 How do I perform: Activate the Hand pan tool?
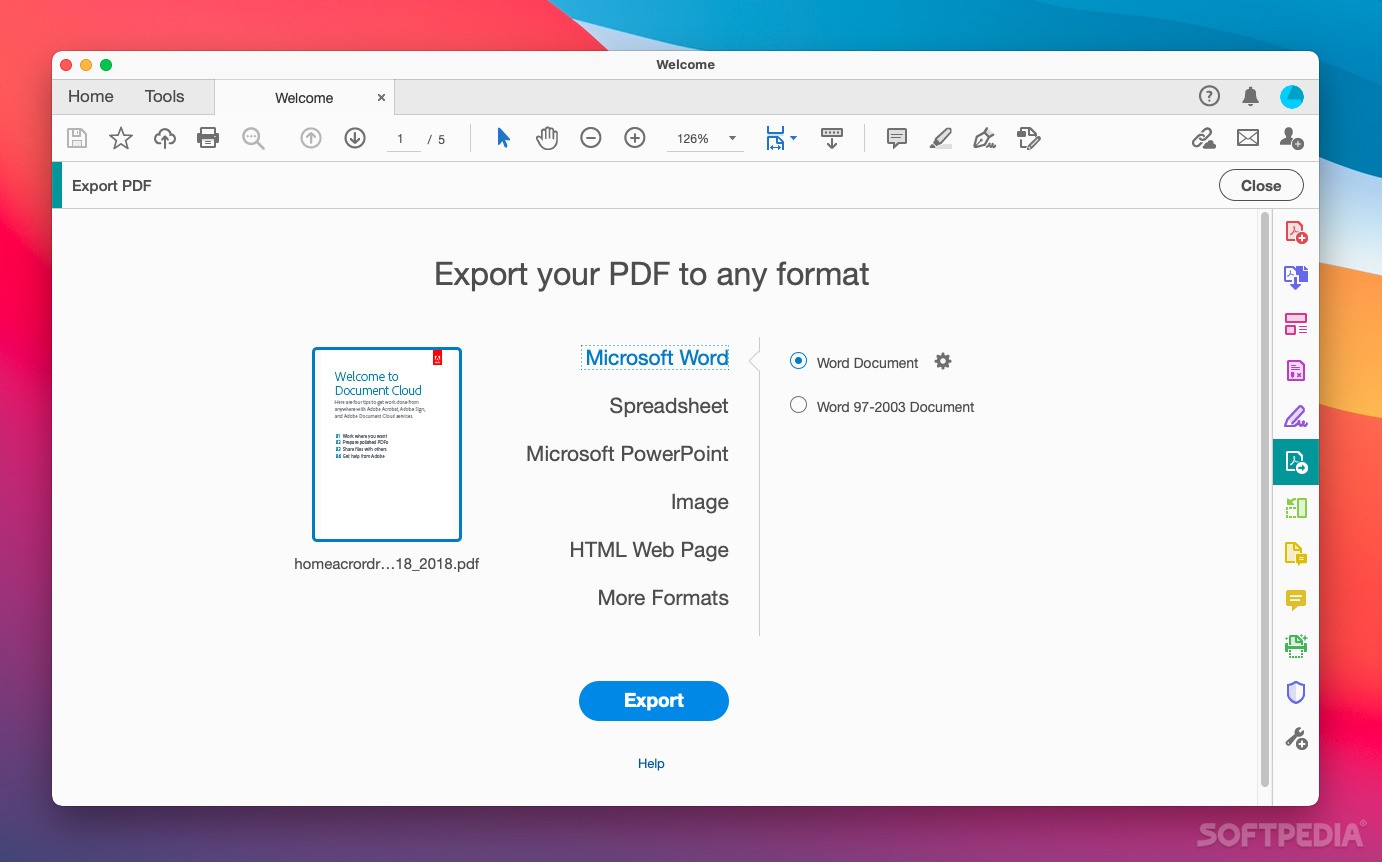coord(547,138)
